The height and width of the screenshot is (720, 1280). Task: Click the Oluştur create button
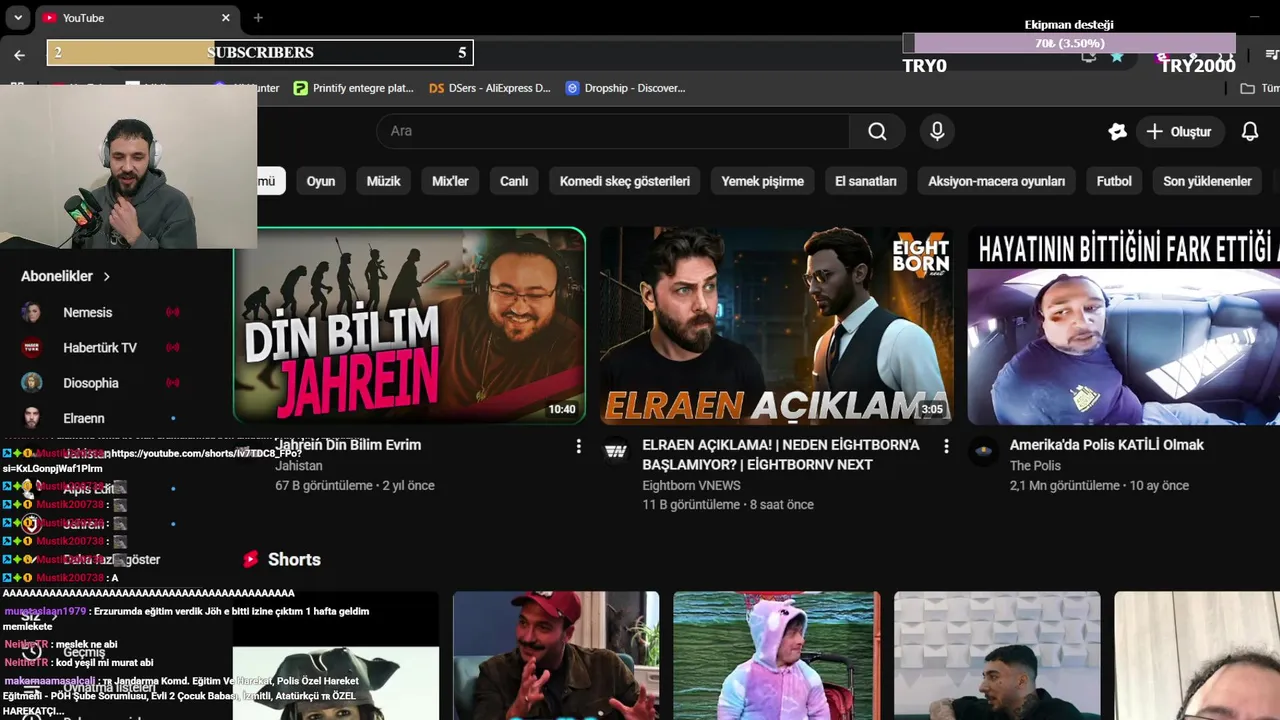[1179, 131]
